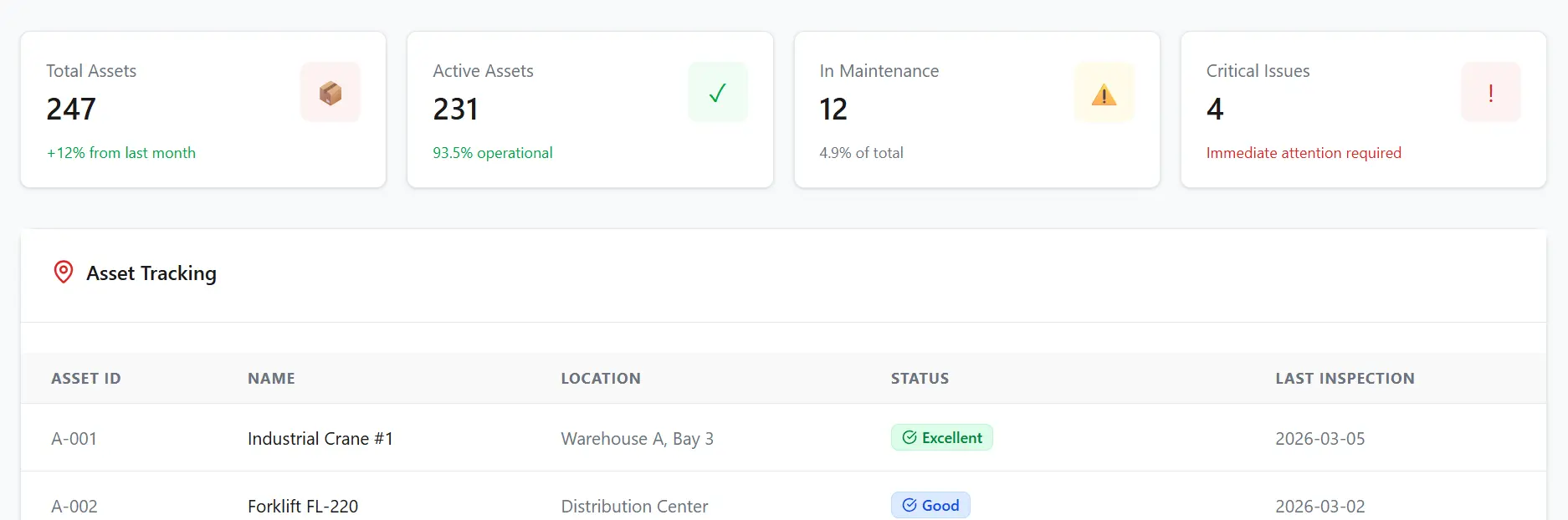1568x520 pixels.
Task: Click the Excellent status badge
Action: pos(941,438)
